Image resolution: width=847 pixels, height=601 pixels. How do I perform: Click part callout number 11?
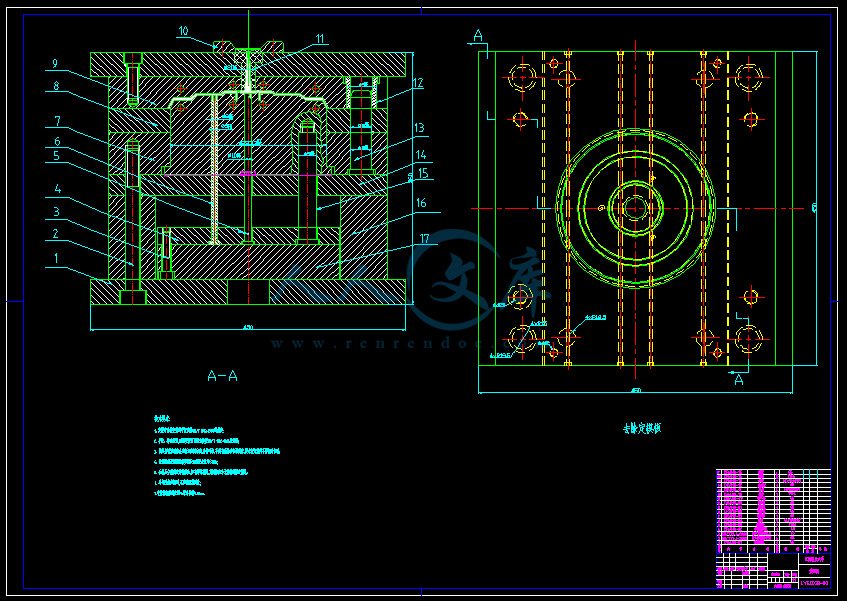coord(320,39)
